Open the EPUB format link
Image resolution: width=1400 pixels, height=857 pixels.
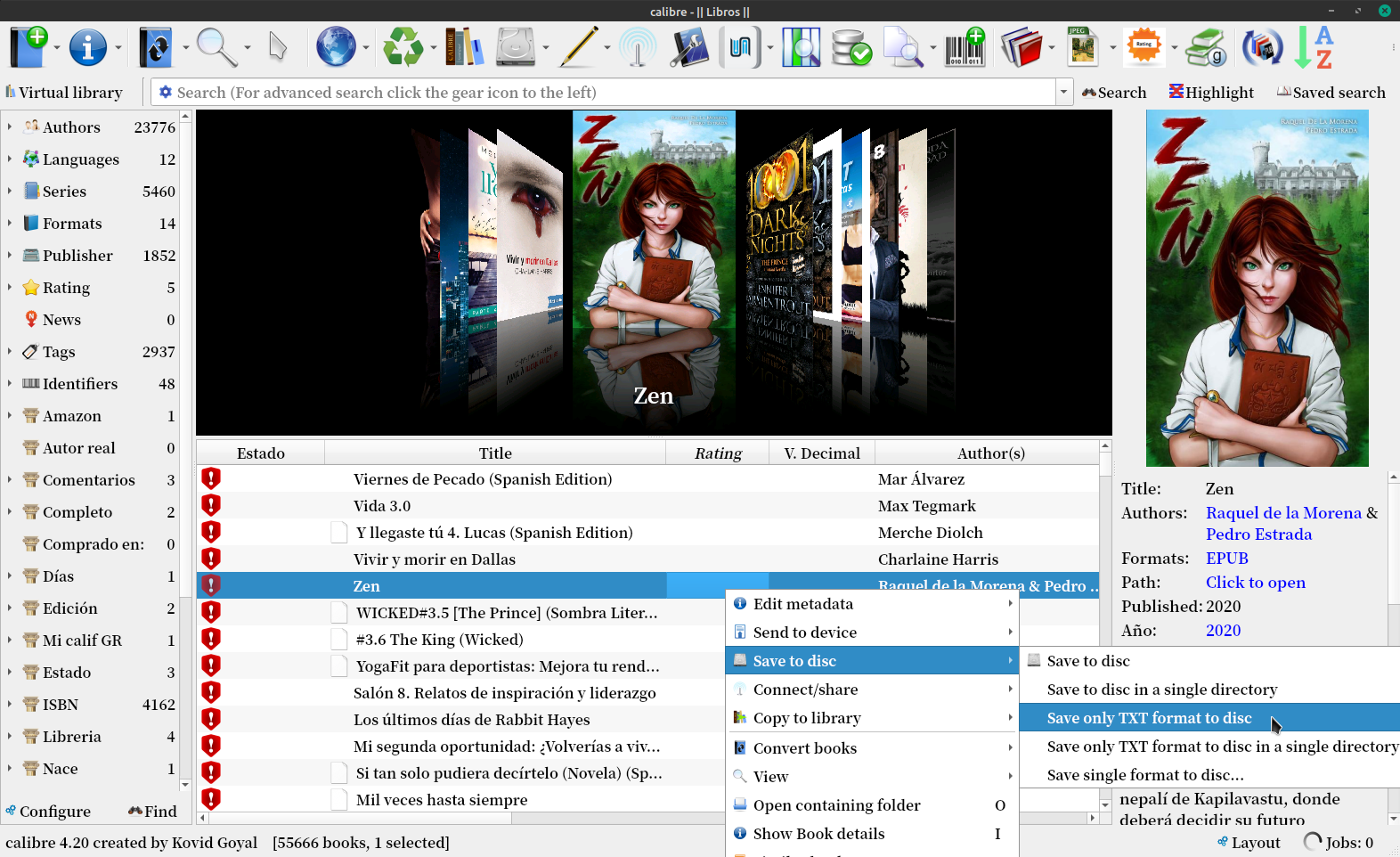tap(1227, 559)
